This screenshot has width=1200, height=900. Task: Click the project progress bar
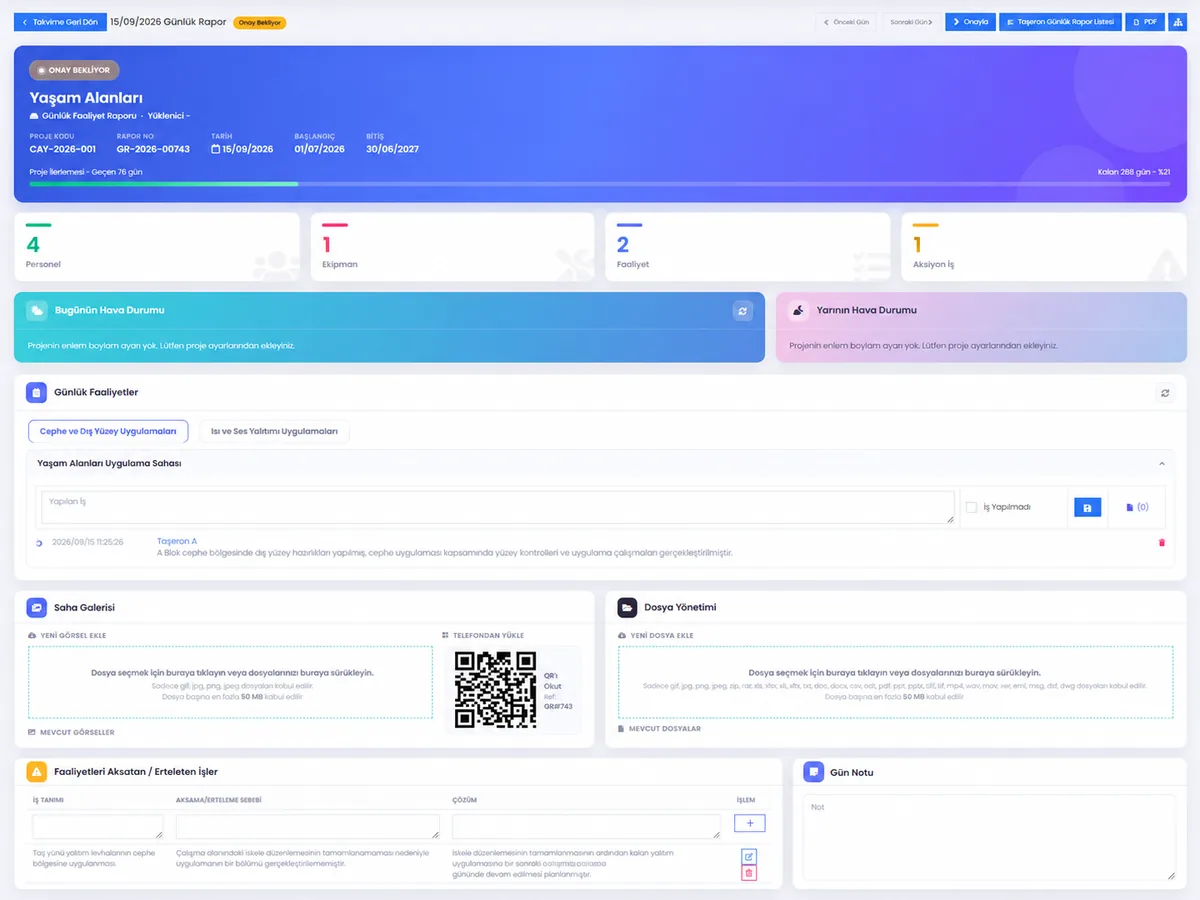(600, 184)
